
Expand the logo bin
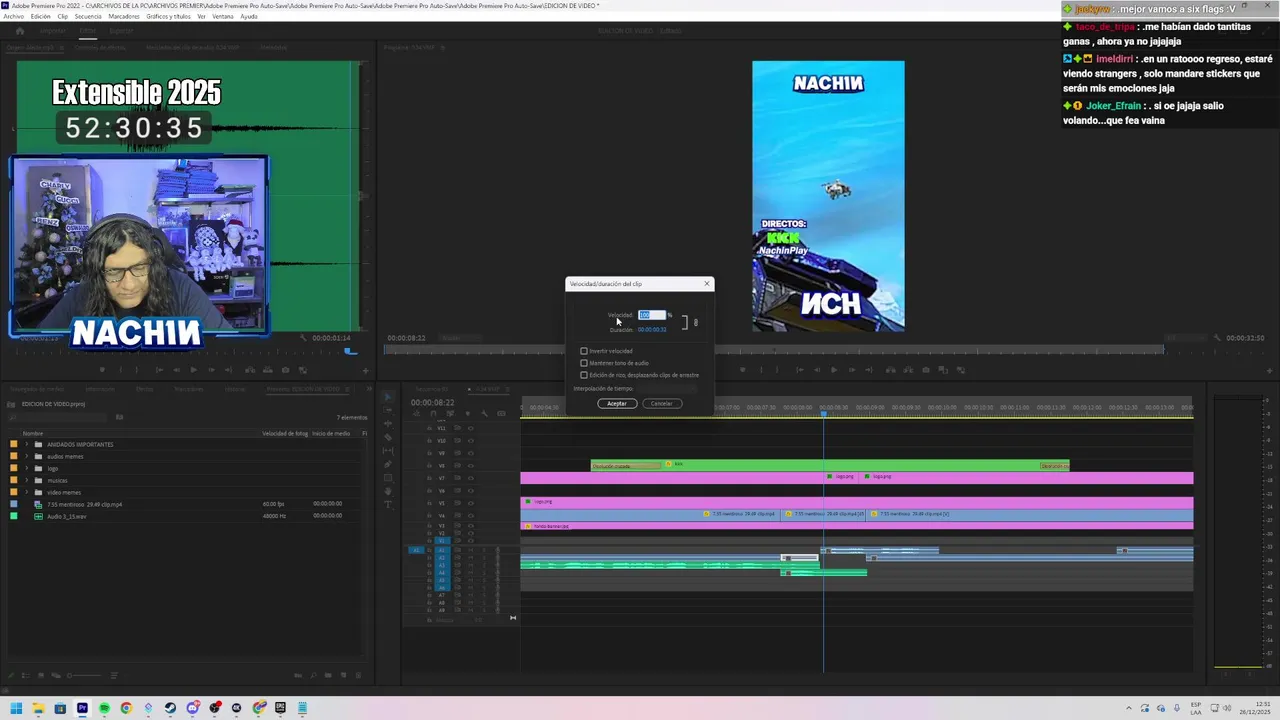click(27, 468)
